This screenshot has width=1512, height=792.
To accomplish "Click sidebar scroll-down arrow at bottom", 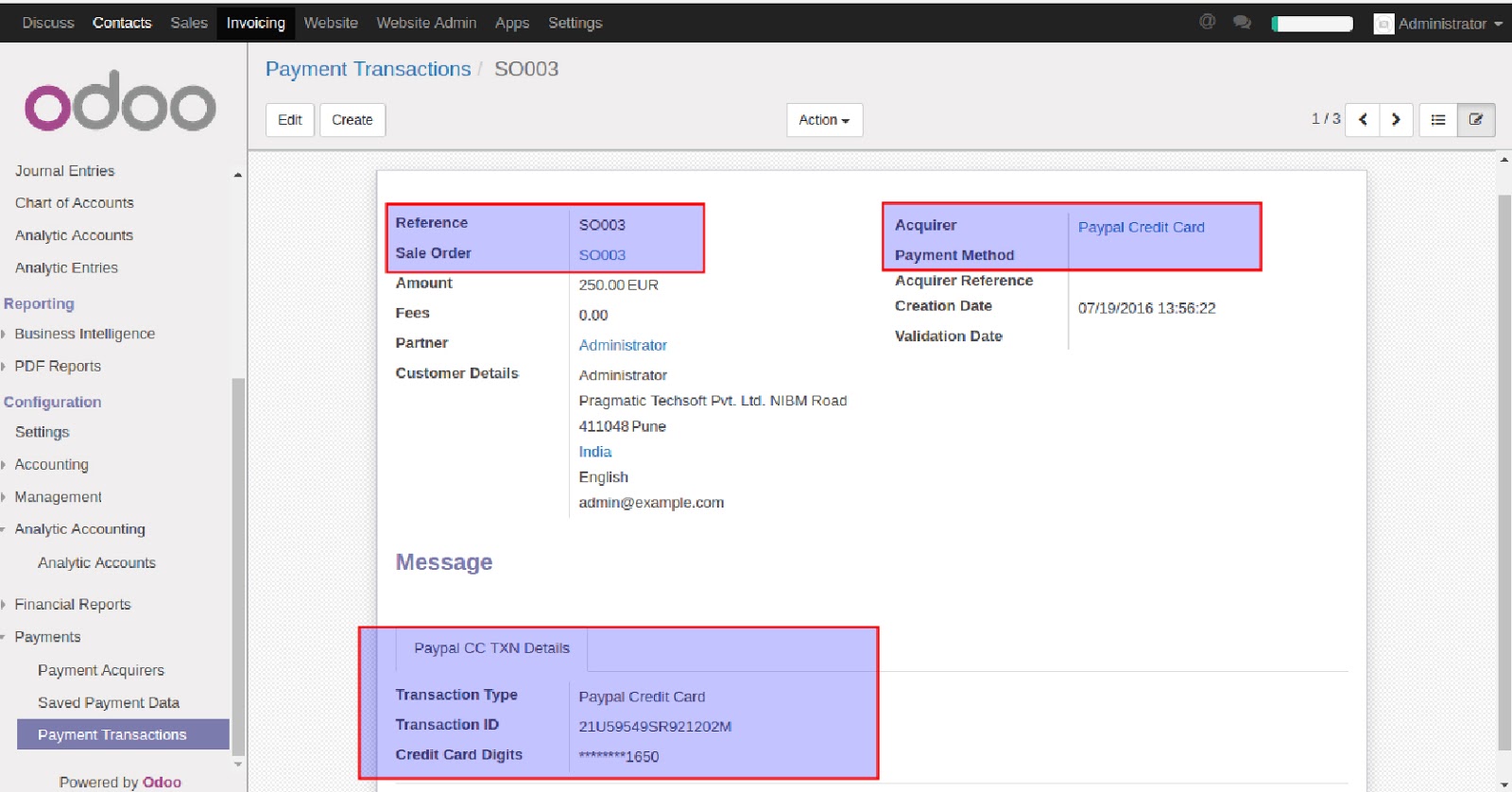I will click(x=238, y=764).
